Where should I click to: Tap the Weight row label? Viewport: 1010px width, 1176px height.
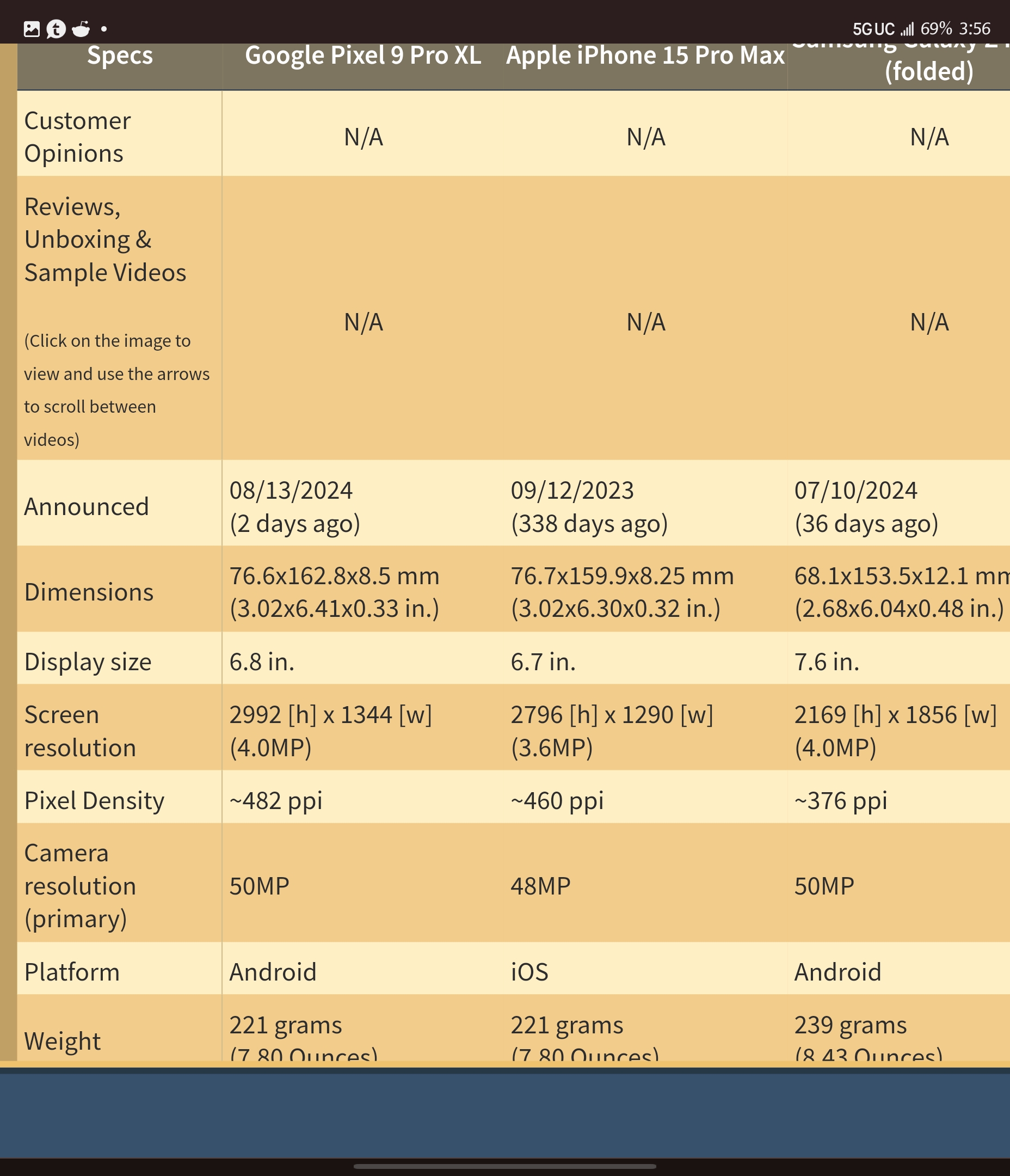(63, 1042)
